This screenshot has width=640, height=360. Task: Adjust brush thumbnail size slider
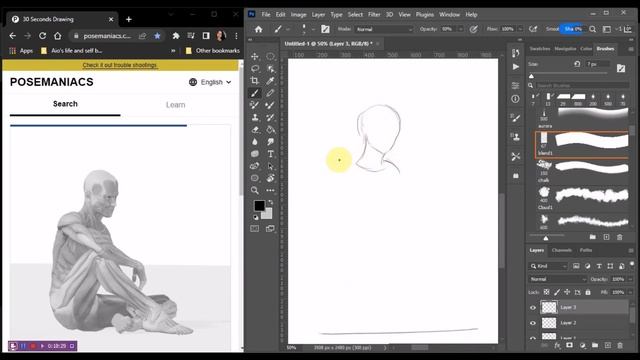tap(546, 238)
